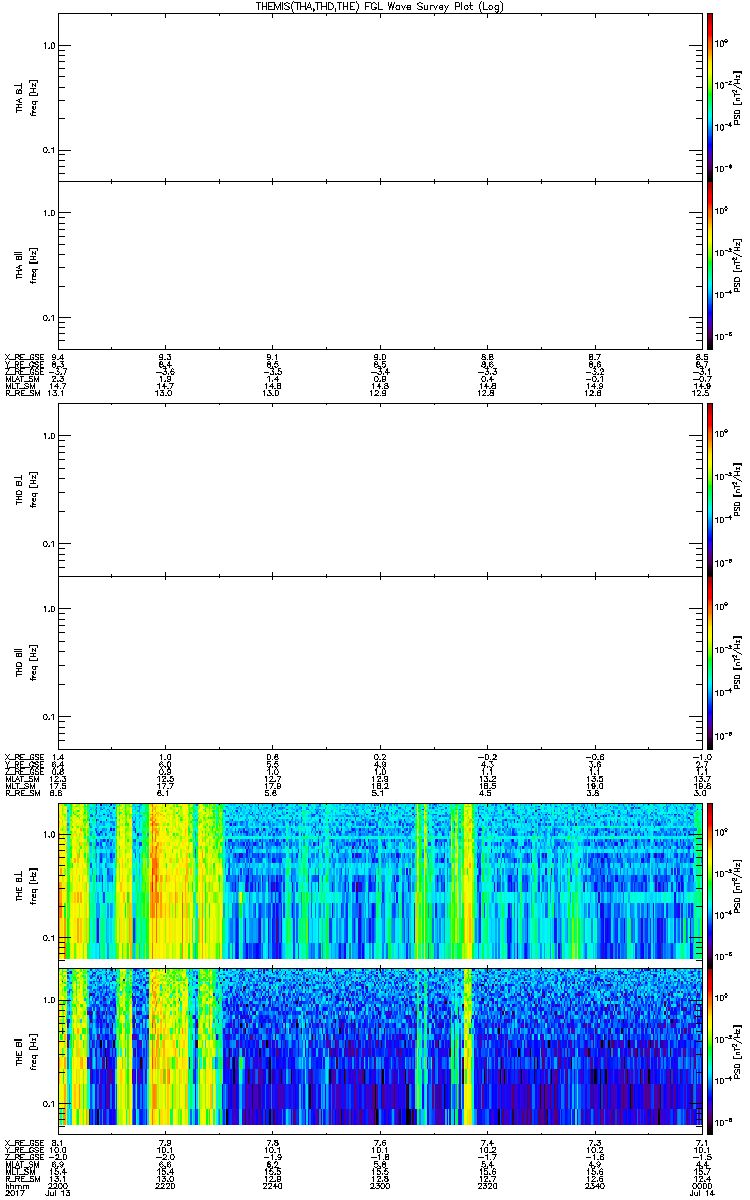Screen dimensions: 750x1200
Task: Click the 'THA B∥ freq [Hz]' axis label
Action: pos(26,265)
